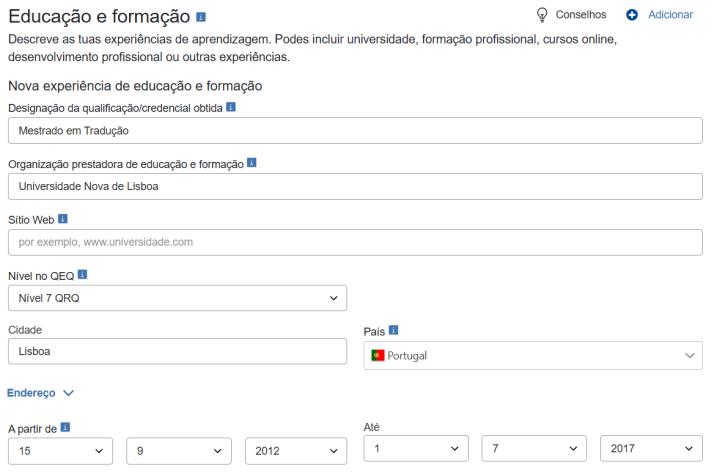Open the end year dropdown showing 2017

coord(650,450)
